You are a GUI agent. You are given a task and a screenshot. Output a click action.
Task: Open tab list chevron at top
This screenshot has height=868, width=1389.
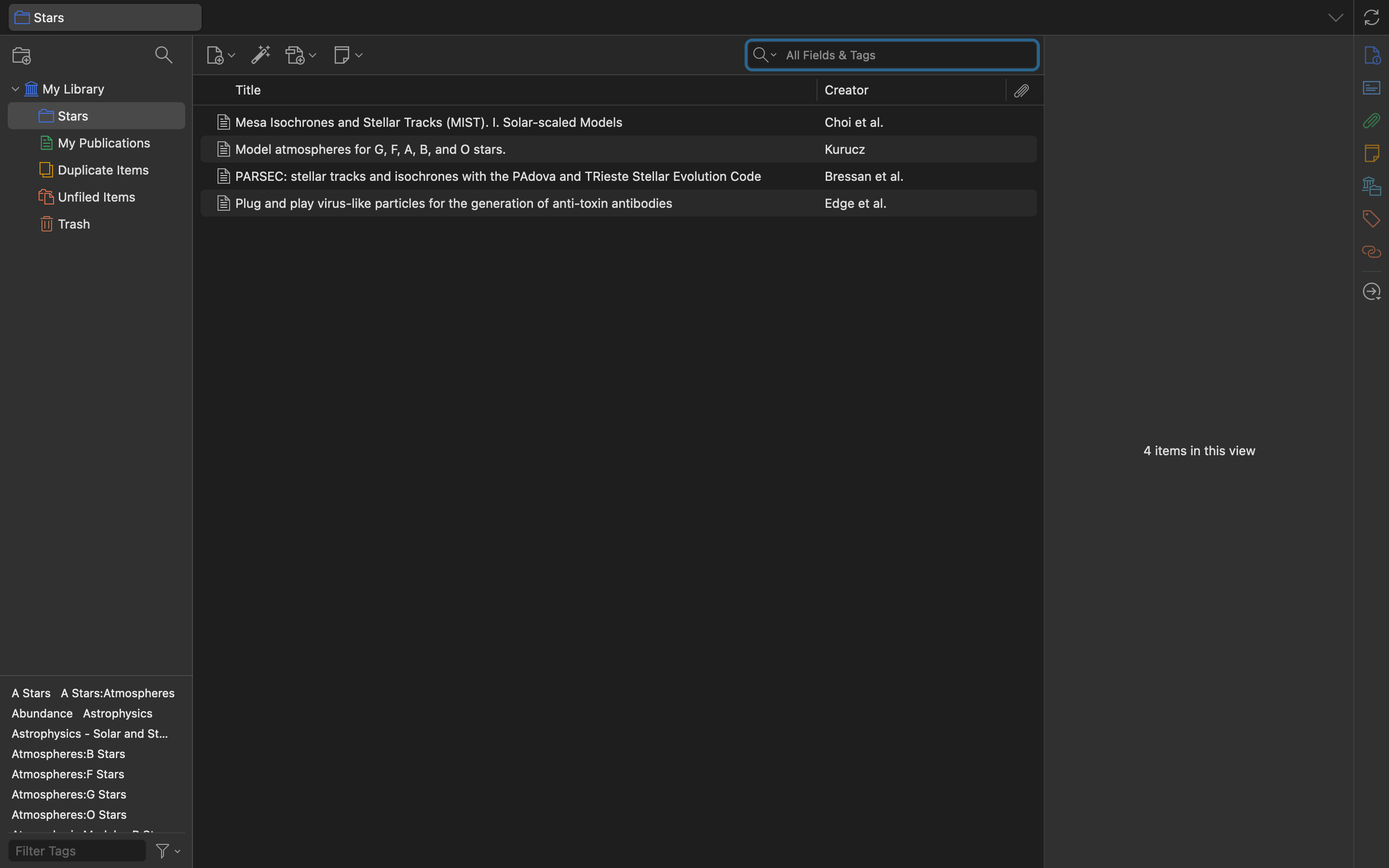click(x=1335, y=18)
